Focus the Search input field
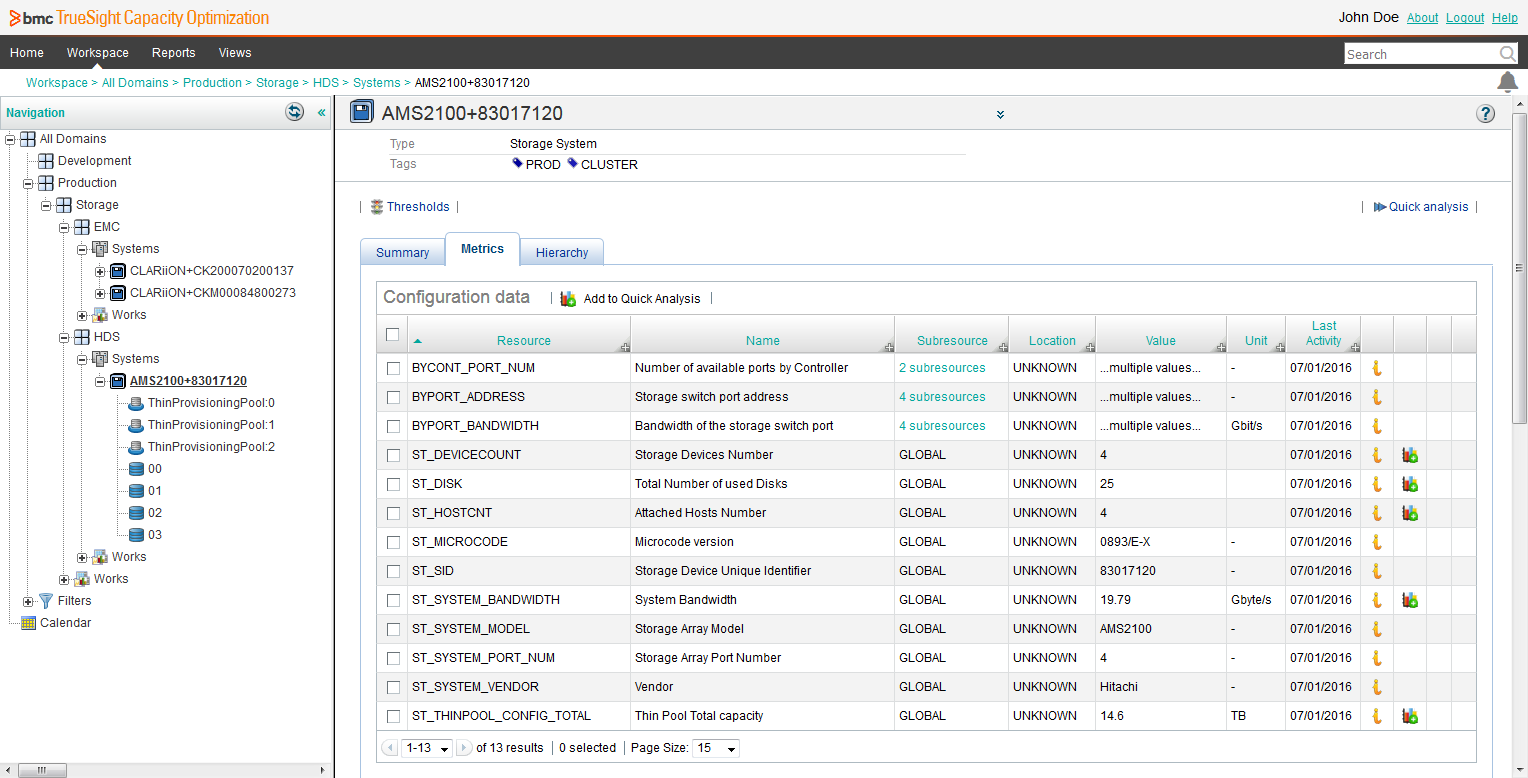The width and height of the screenshot is (1528, 778). pos(1421,54)
